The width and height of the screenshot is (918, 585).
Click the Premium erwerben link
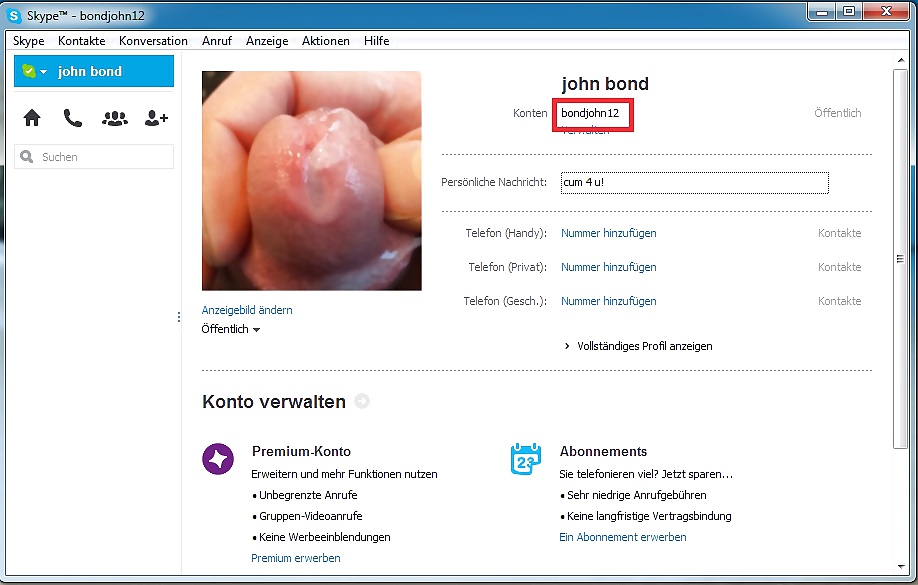click(295, 557)
